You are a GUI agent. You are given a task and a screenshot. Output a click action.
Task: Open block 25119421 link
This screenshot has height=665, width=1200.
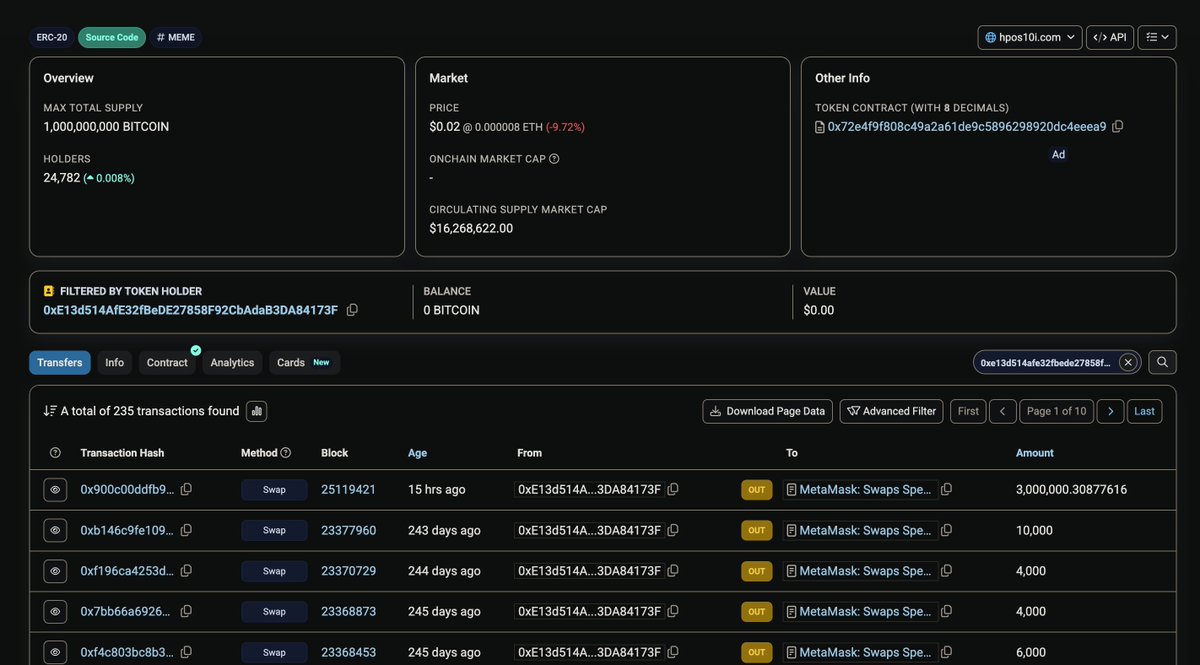point(348,490)
